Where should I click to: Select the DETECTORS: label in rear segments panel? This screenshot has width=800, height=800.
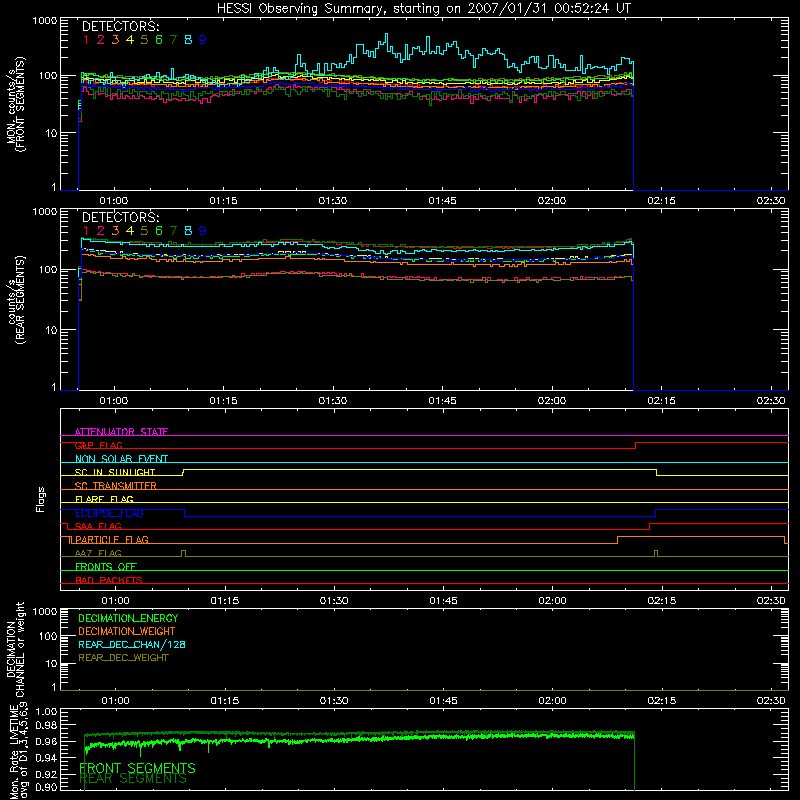120,217
